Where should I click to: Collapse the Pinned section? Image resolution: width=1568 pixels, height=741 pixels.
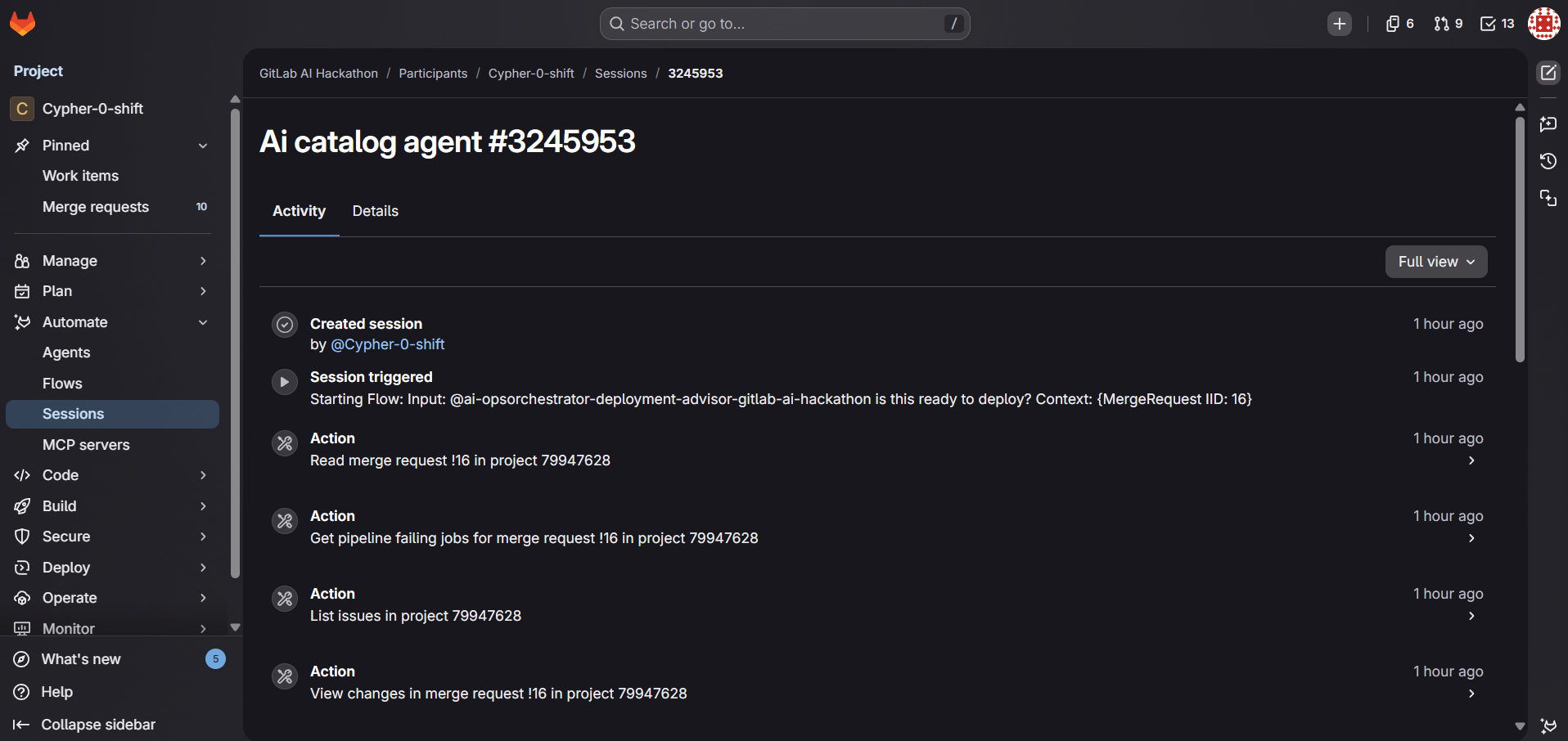point(203,146)
